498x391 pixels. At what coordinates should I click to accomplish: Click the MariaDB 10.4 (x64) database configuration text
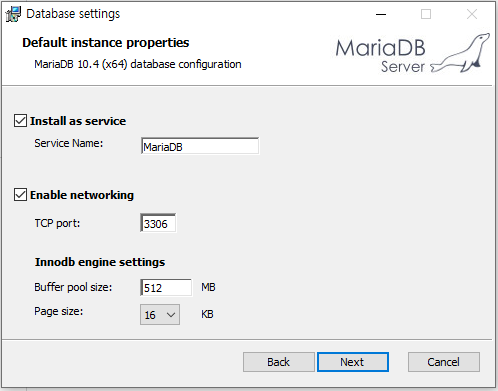tap(138, 64)
